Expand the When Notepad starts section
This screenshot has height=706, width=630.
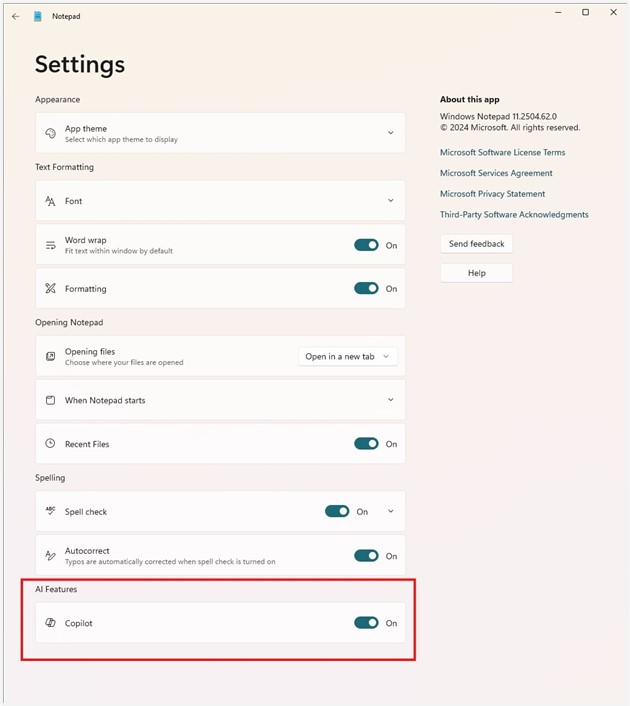[390, 400]
